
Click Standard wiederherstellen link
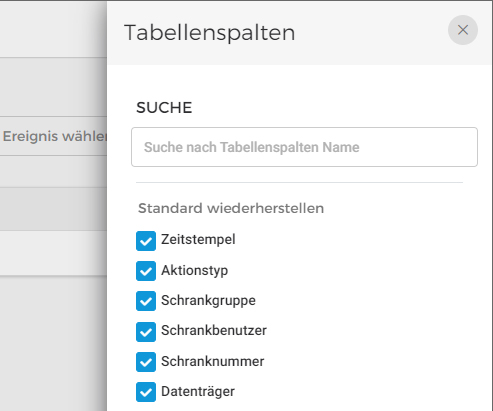[231, 208]
